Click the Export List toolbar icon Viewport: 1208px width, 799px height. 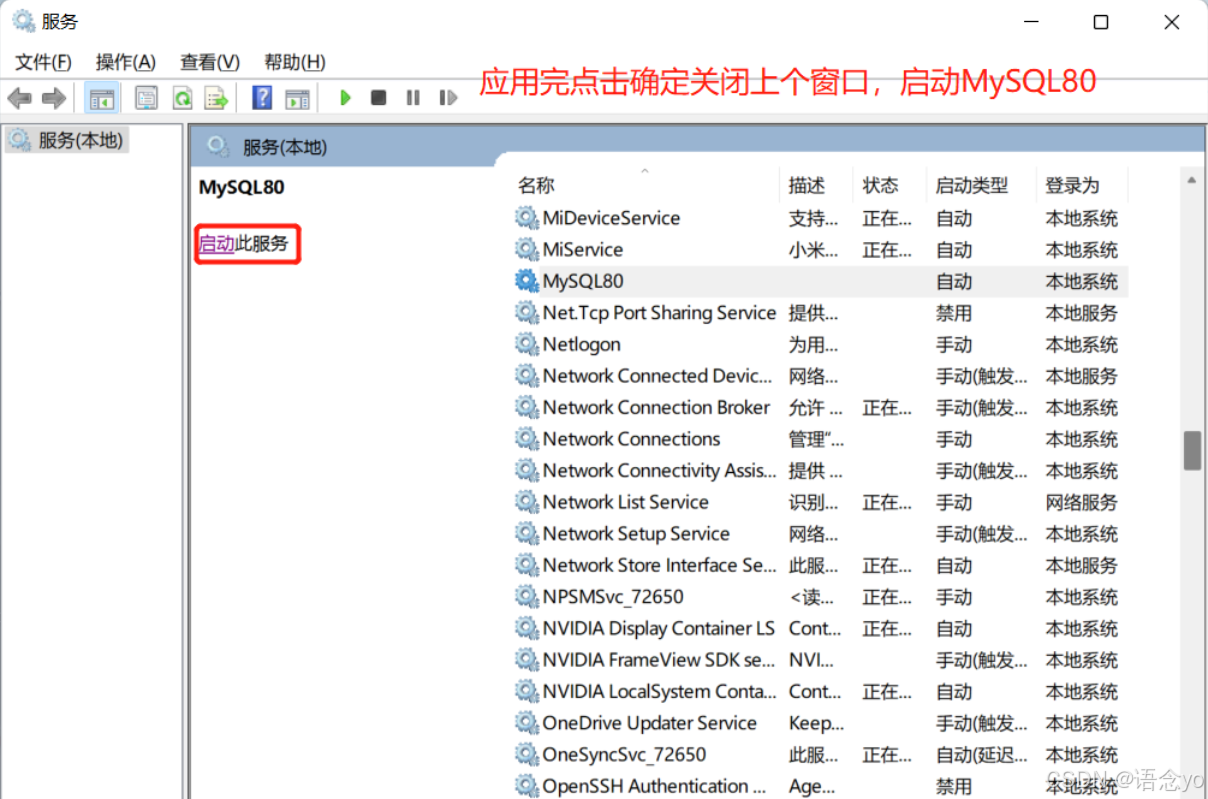click(x=215, y=98)
